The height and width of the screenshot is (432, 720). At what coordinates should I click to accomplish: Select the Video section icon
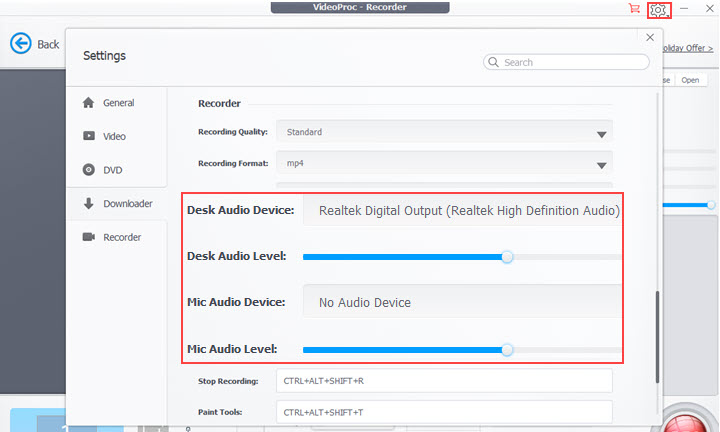pos(89,136)
